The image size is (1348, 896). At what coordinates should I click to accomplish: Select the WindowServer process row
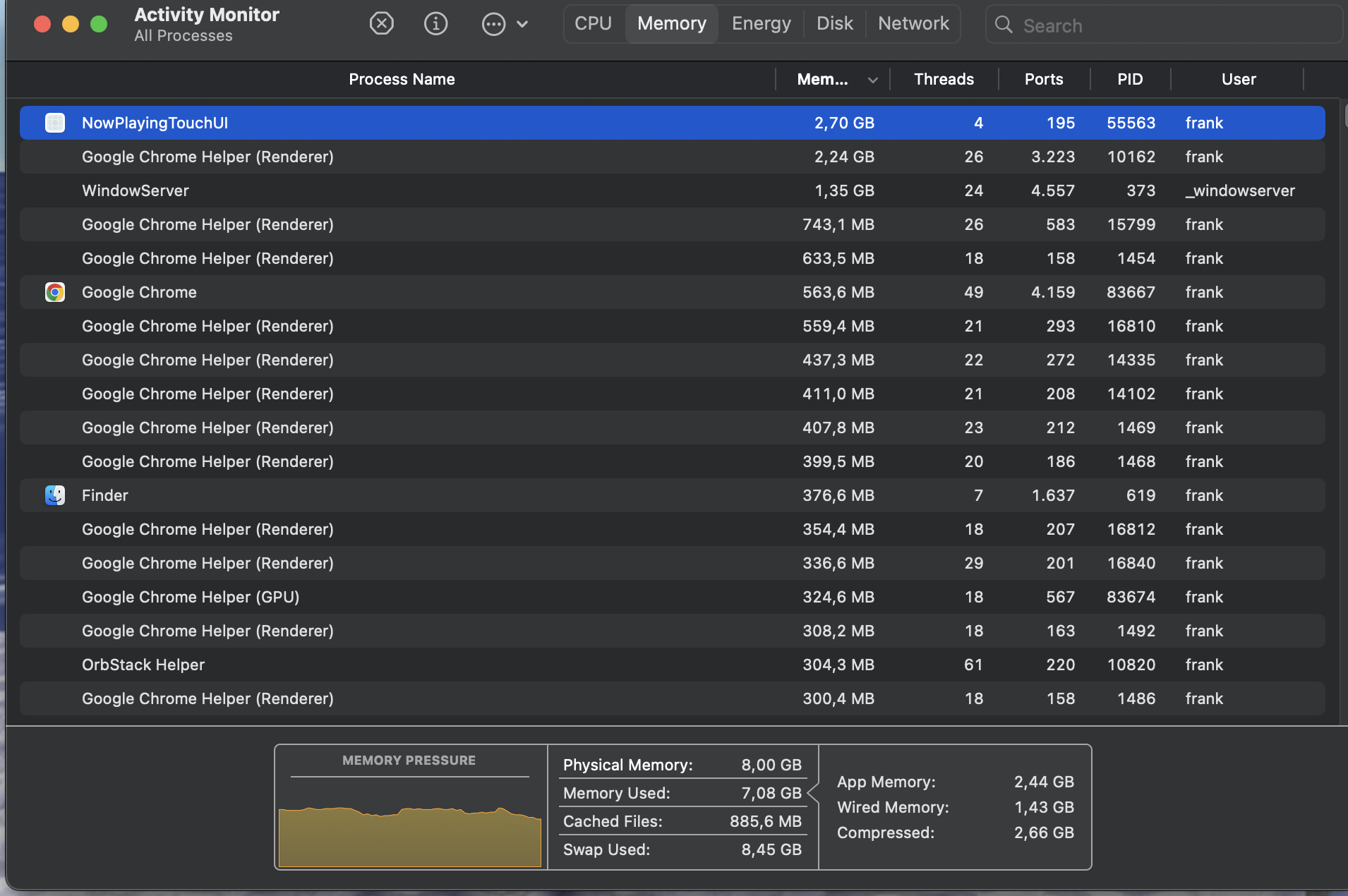pyautogui.click(x=423, y=190)
